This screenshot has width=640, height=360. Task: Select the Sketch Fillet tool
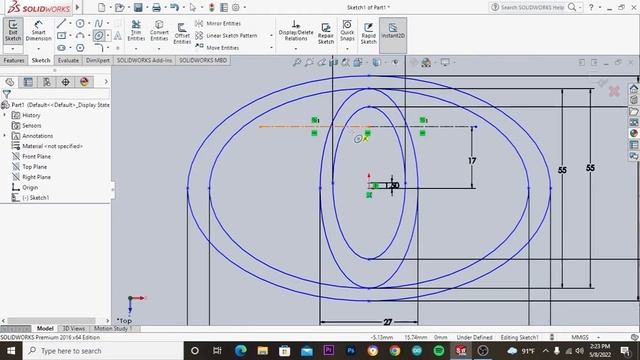(99, 48)
